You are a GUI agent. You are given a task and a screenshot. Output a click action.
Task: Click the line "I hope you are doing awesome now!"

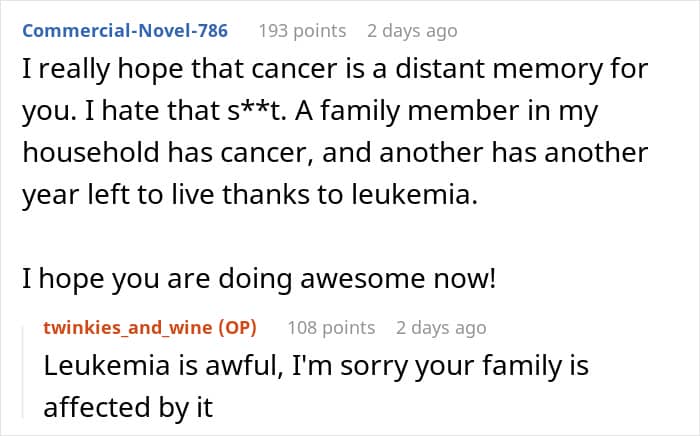(x=259, y=279)
